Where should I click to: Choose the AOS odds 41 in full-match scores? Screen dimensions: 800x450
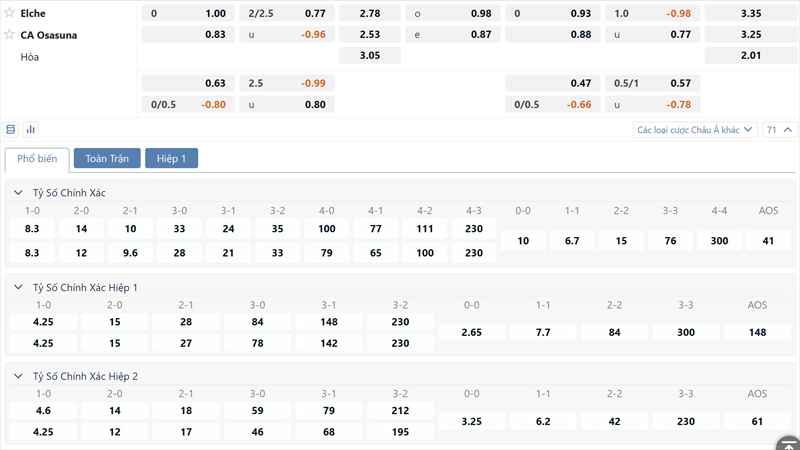(768, 241)
